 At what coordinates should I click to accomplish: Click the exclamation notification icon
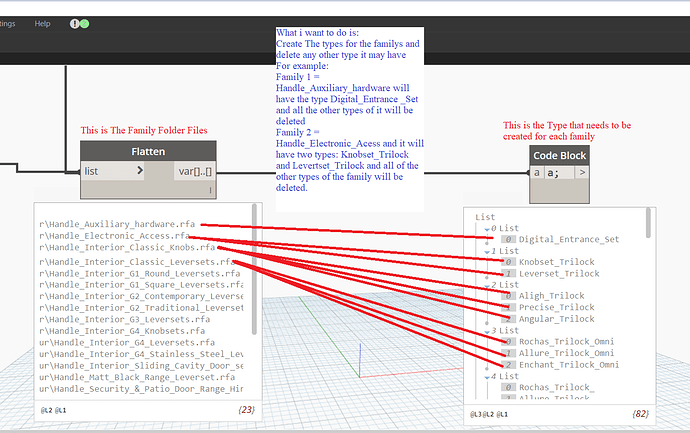click(74, 24)
